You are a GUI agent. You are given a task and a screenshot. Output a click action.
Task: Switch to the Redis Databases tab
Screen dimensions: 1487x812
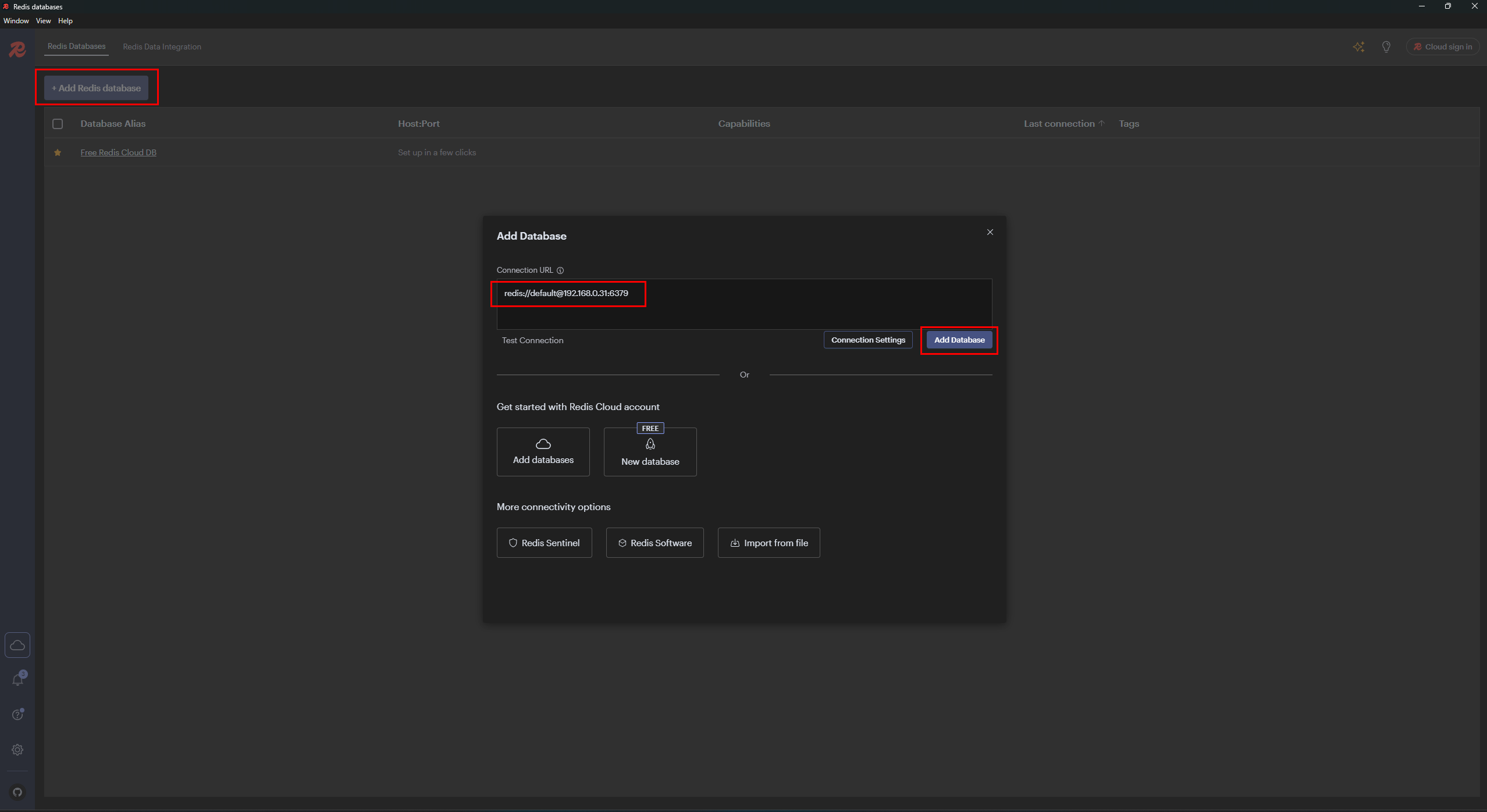tap(77, 47)
